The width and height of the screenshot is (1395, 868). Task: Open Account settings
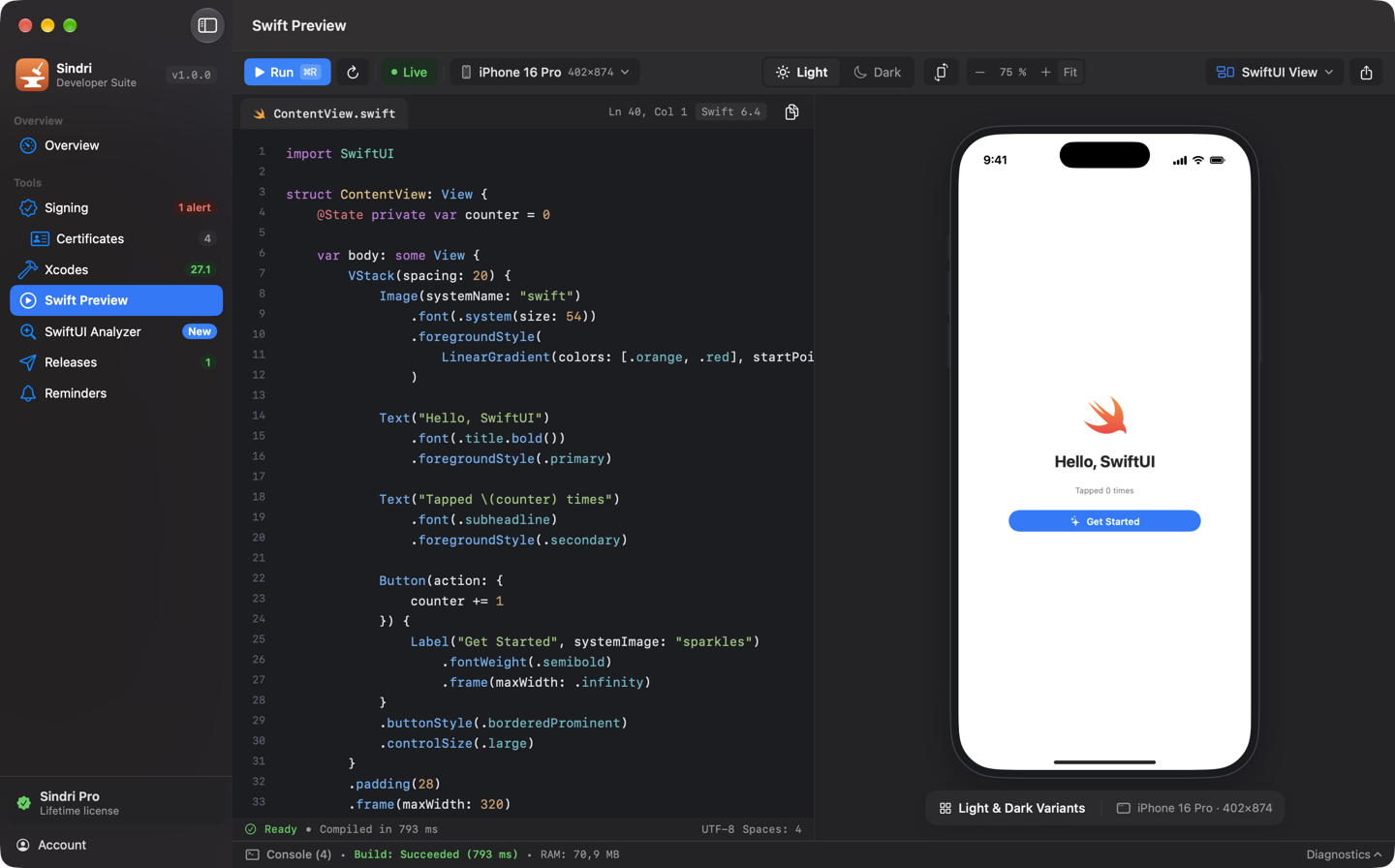tap(116, 845)
